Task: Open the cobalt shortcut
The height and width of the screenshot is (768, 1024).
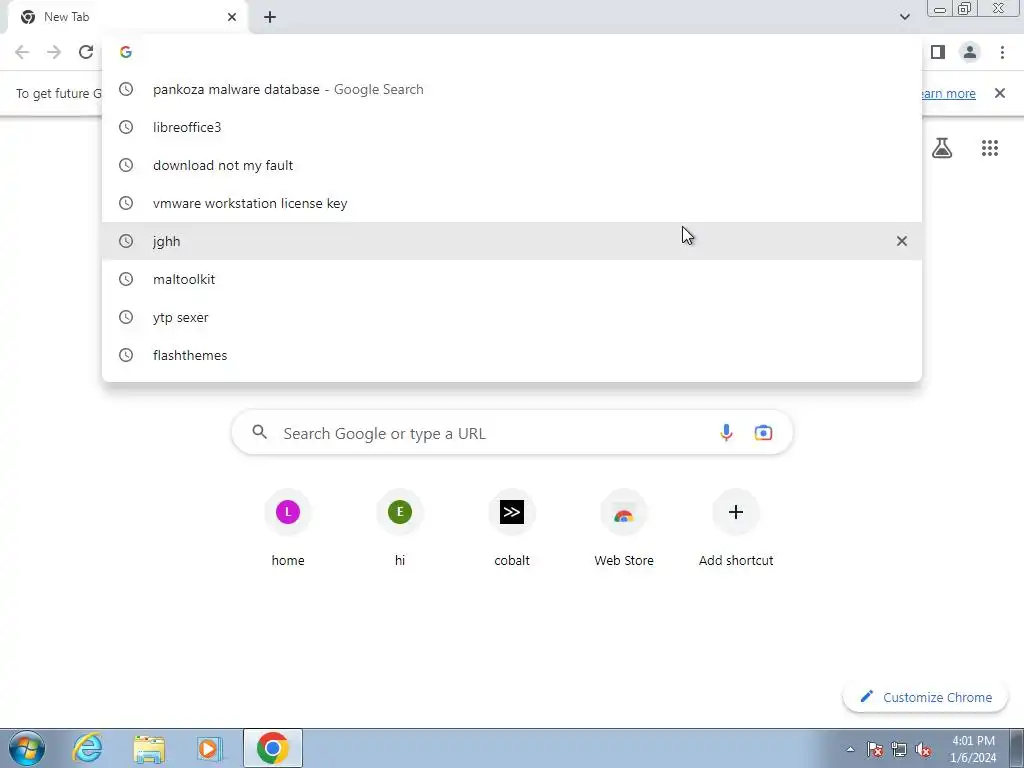Action: coord(512,528)
